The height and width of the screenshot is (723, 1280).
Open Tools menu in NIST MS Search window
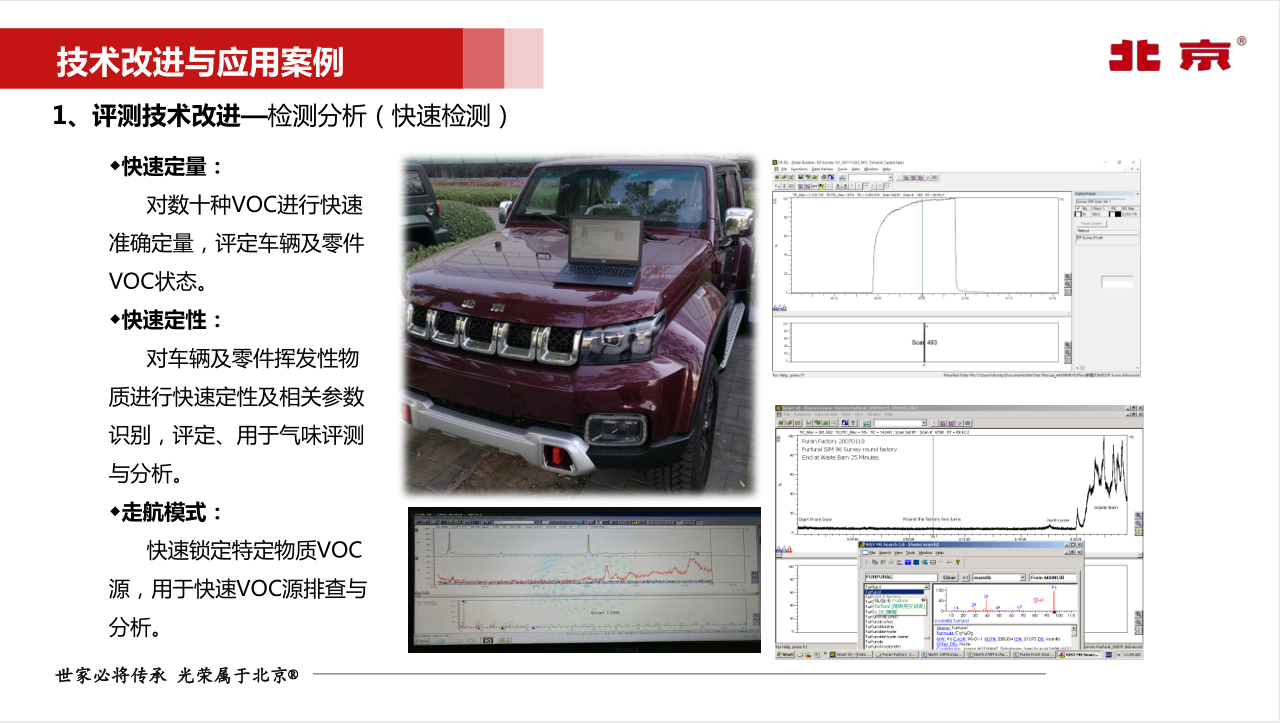[x=910, y=553]
